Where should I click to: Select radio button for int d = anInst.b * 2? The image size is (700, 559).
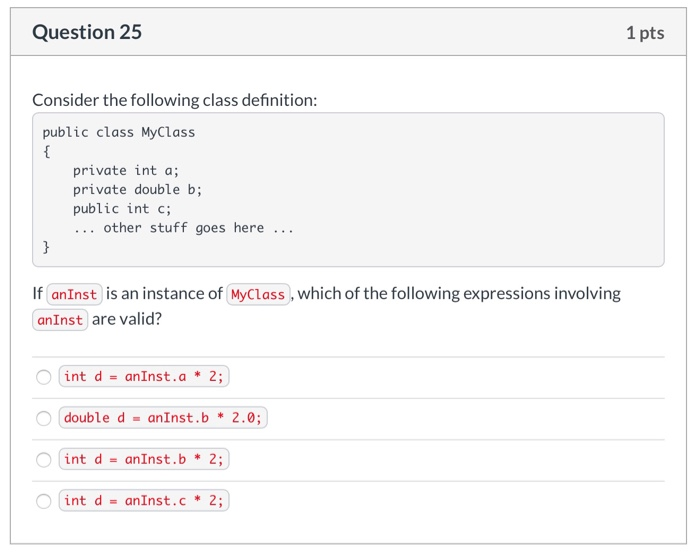(43, 459)
